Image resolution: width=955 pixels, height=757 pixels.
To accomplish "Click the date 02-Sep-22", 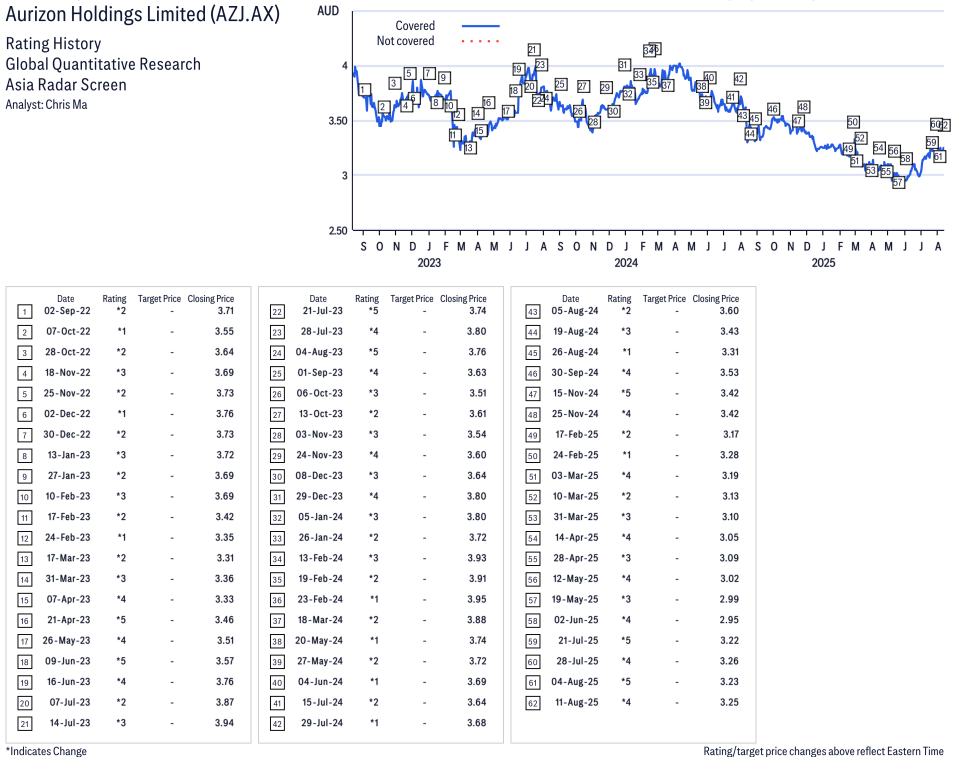I will (67, 311).
